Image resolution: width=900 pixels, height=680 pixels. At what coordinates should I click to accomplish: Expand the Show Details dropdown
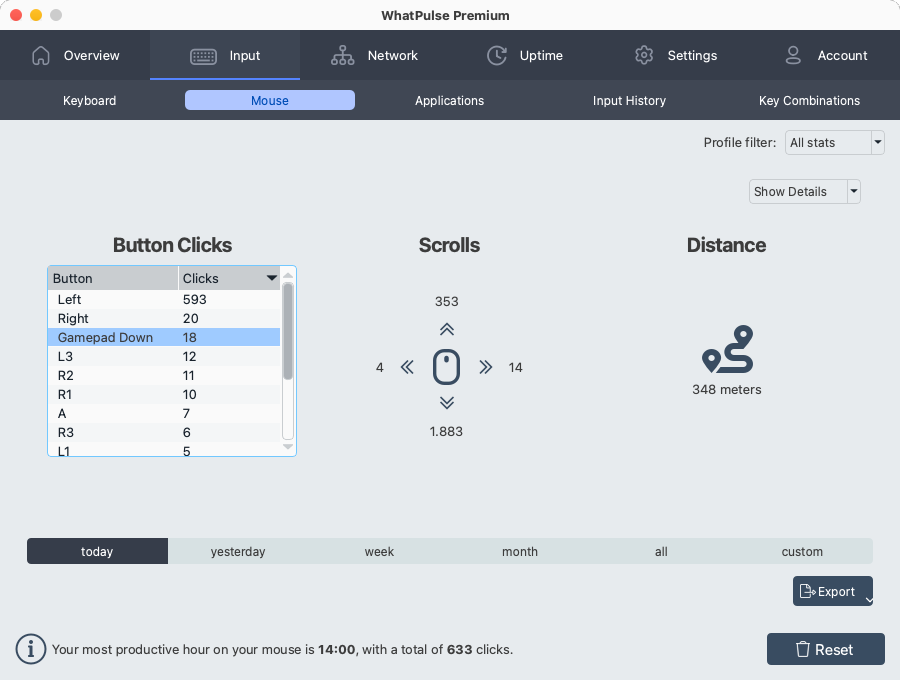coord(854,191)
